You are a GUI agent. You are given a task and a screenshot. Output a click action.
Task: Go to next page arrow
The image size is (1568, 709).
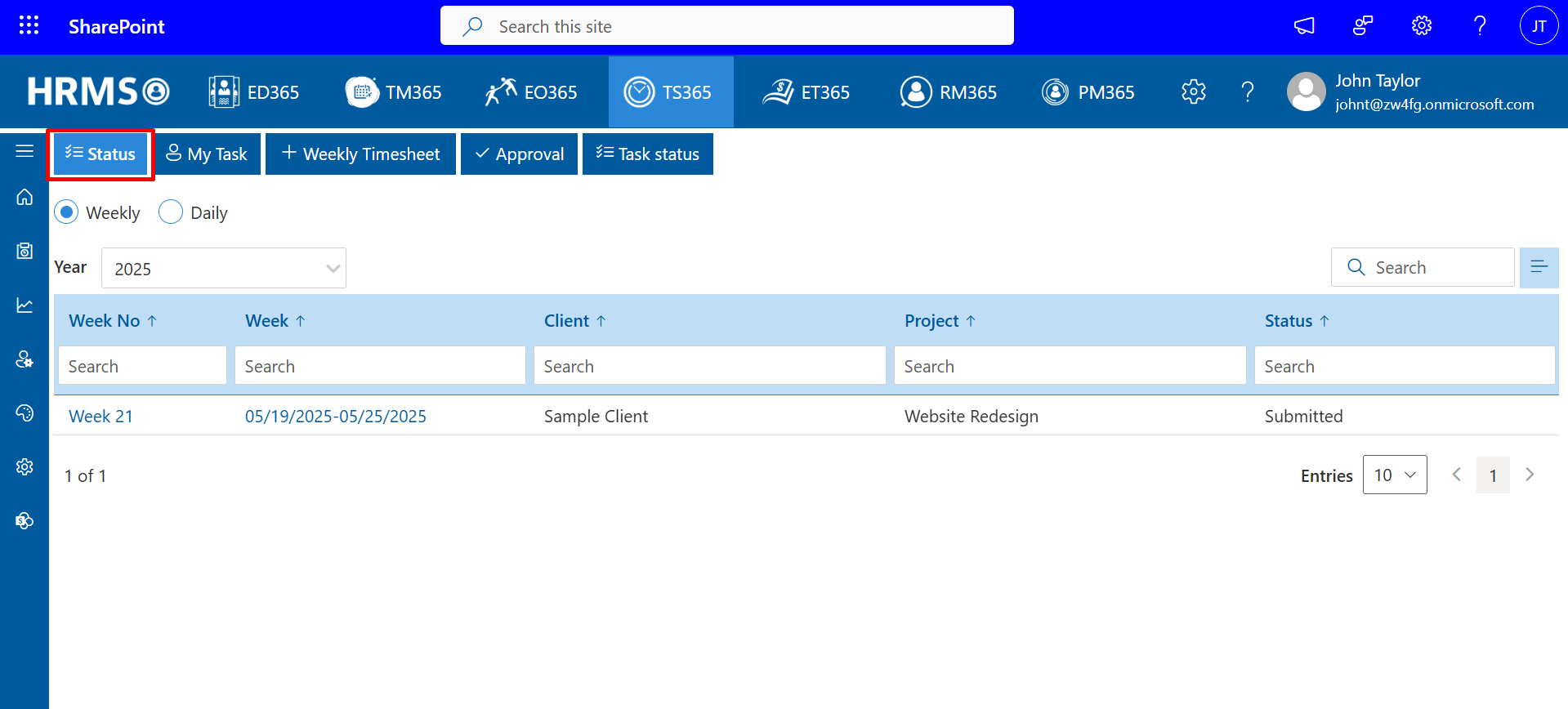(x=1530, y=475)
